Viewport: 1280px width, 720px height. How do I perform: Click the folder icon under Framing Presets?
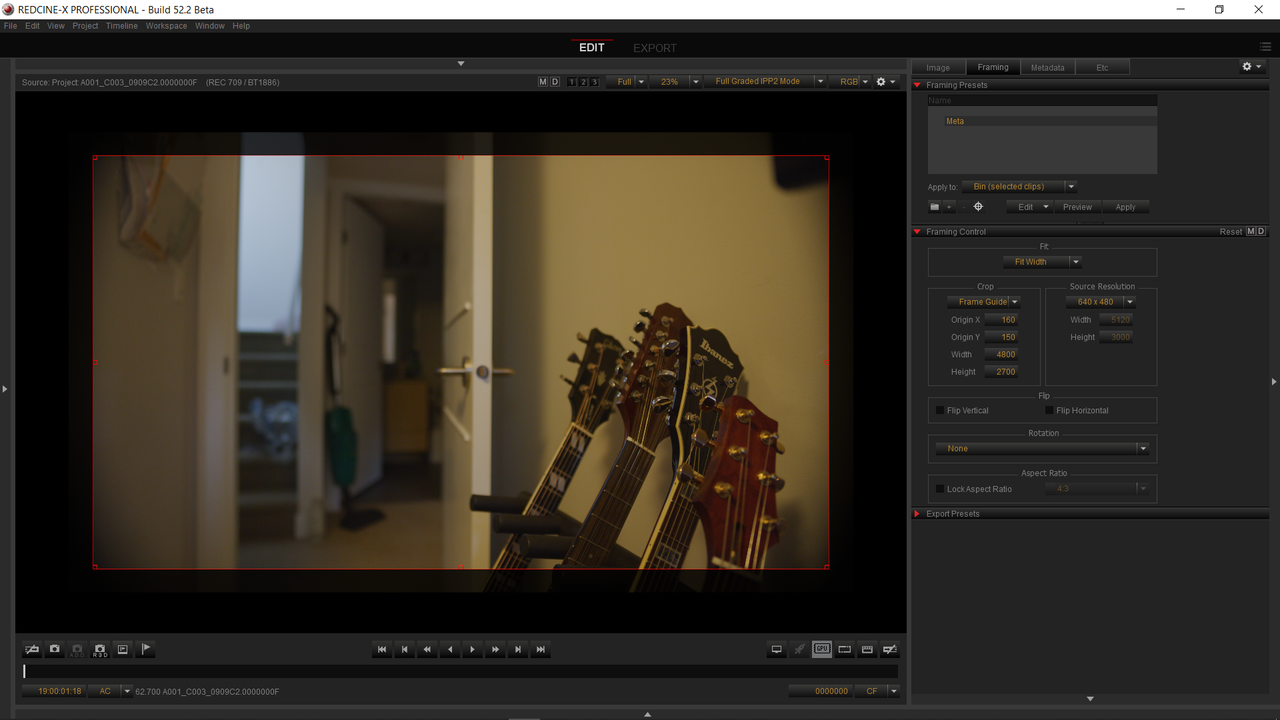click(934, 207)
